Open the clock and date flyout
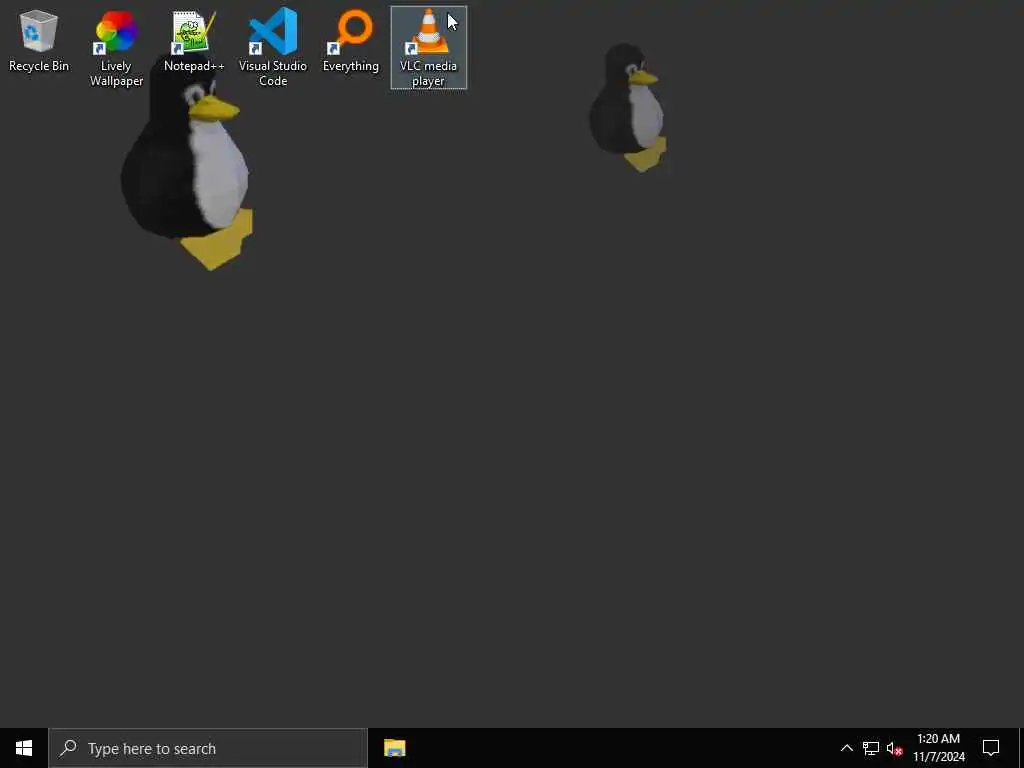 click(x=938, y=748)
